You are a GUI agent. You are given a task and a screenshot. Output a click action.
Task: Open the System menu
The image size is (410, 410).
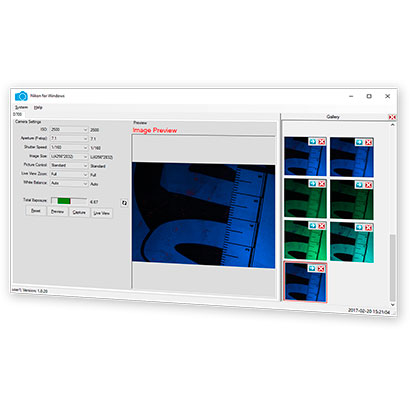coord(21,107)
